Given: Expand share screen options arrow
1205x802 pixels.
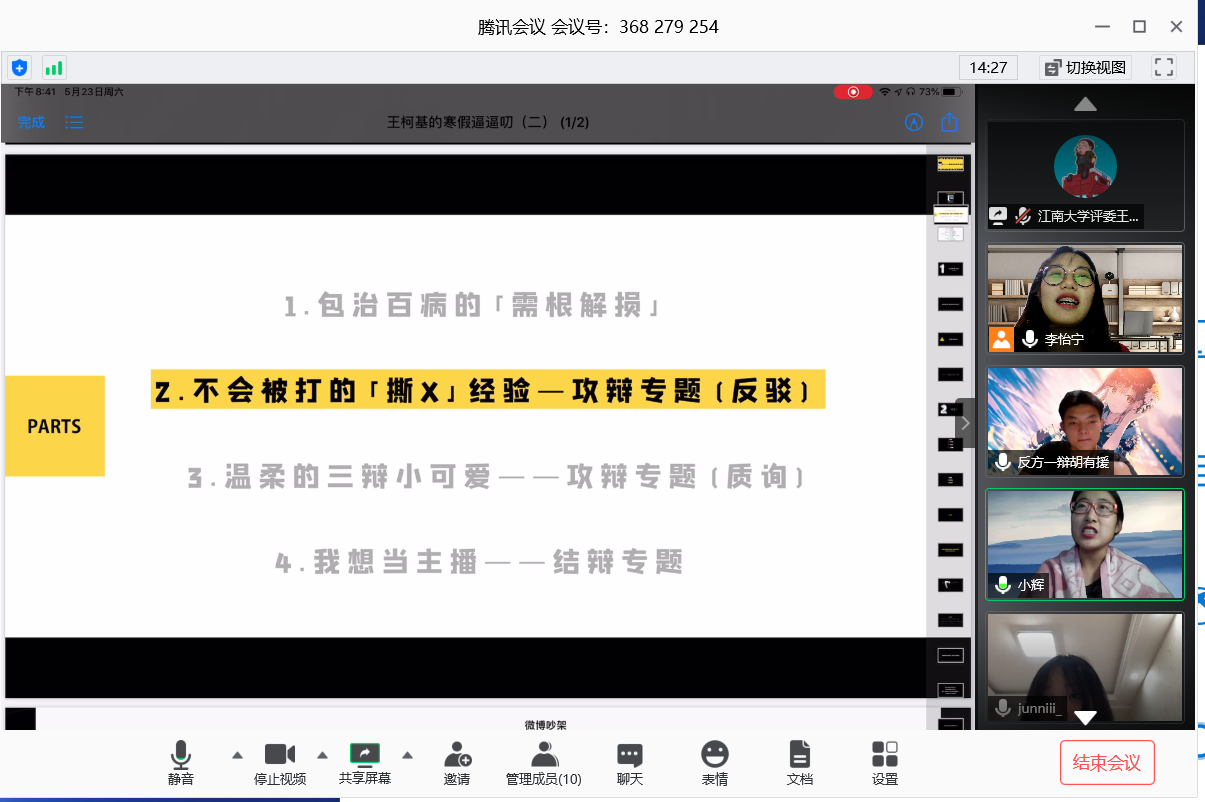Looking at the screenshot, I should [x=408, y=755].
